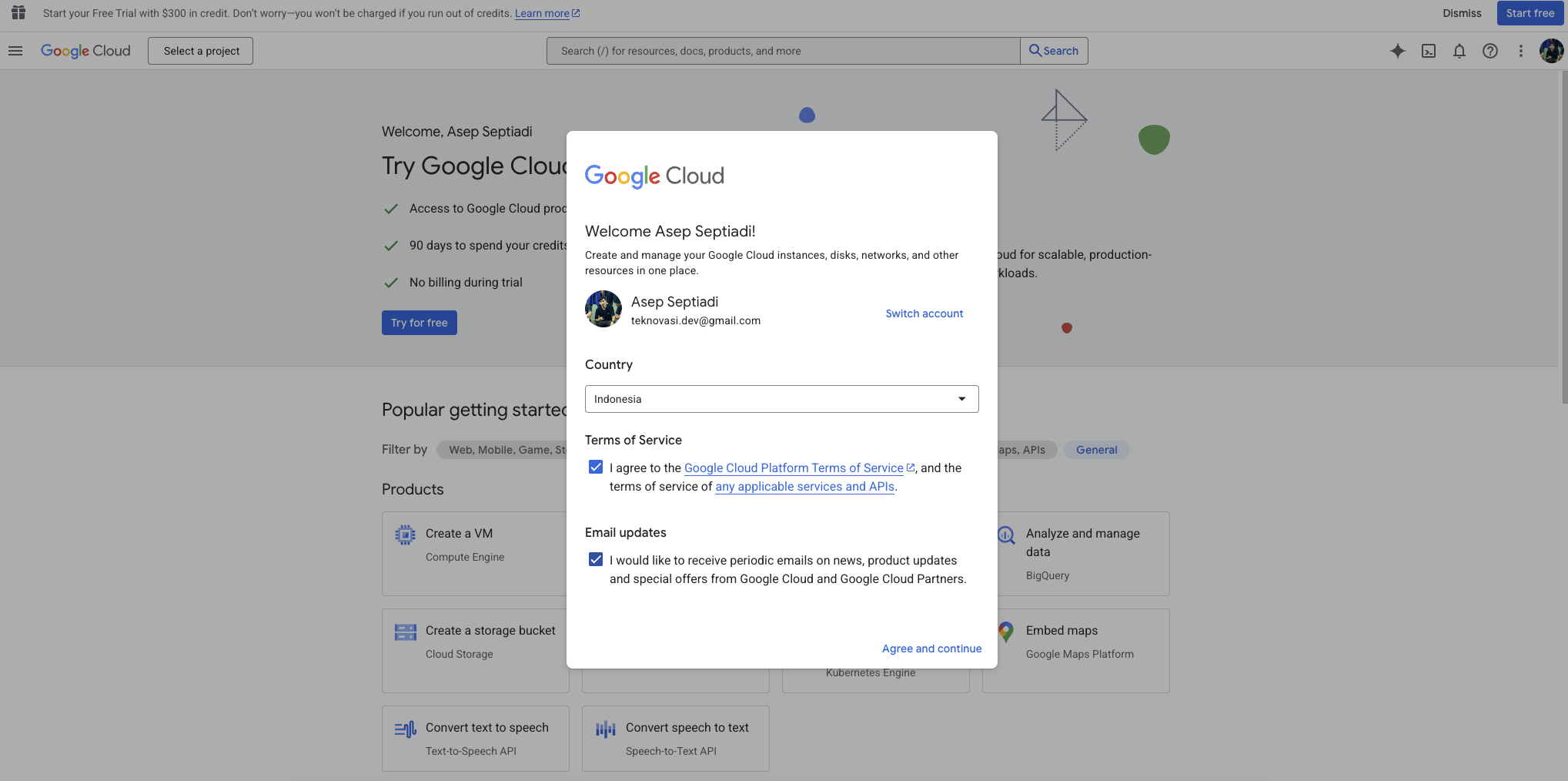Open the Analyze and manage data card
This screenshot has width=1568, height=781.
pyautogui.click(x=1084, y=554)
